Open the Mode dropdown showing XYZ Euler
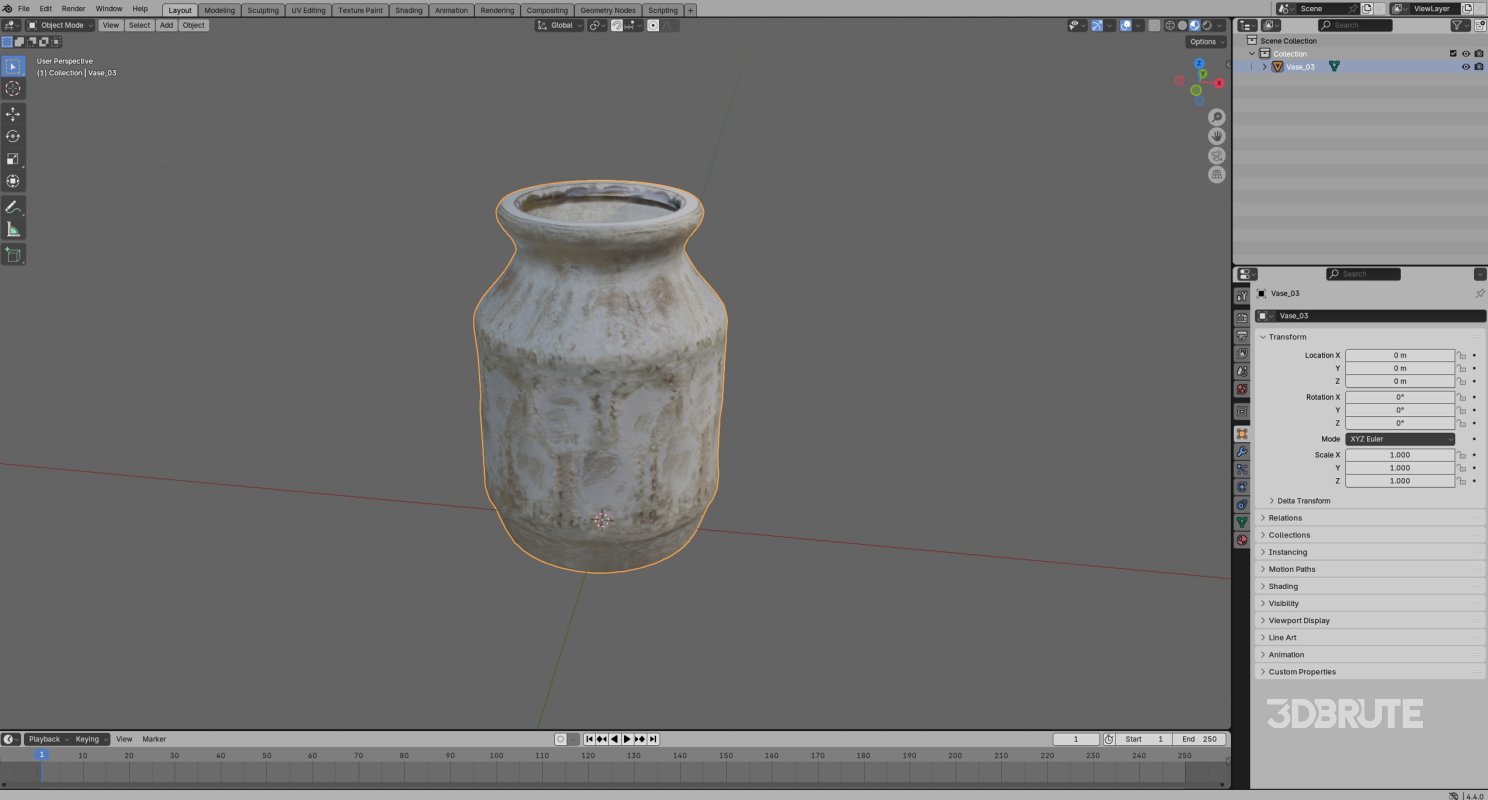1488x800 pixels. point(1399,438)
